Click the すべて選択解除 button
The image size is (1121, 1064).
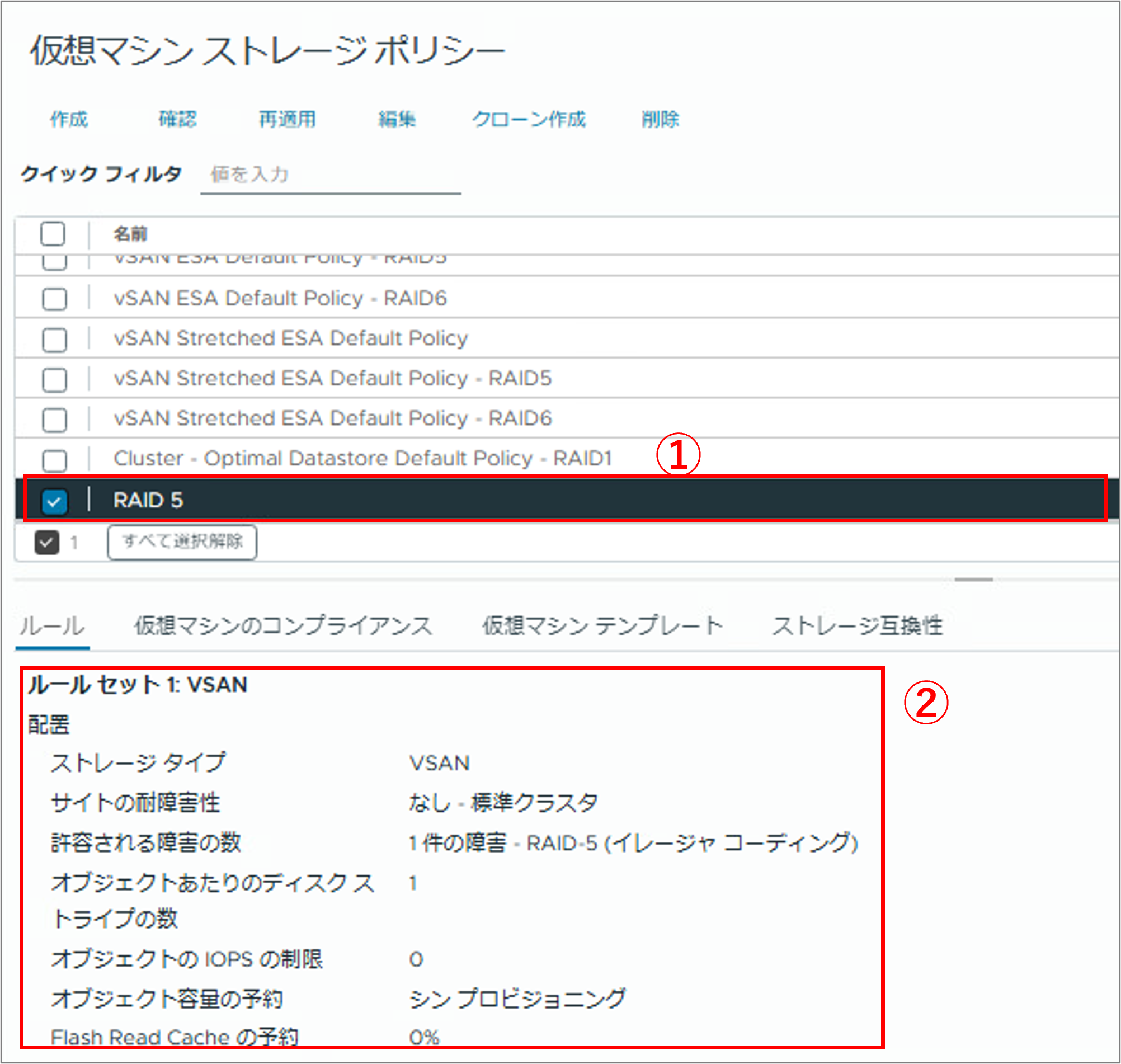tap(182, 542)
